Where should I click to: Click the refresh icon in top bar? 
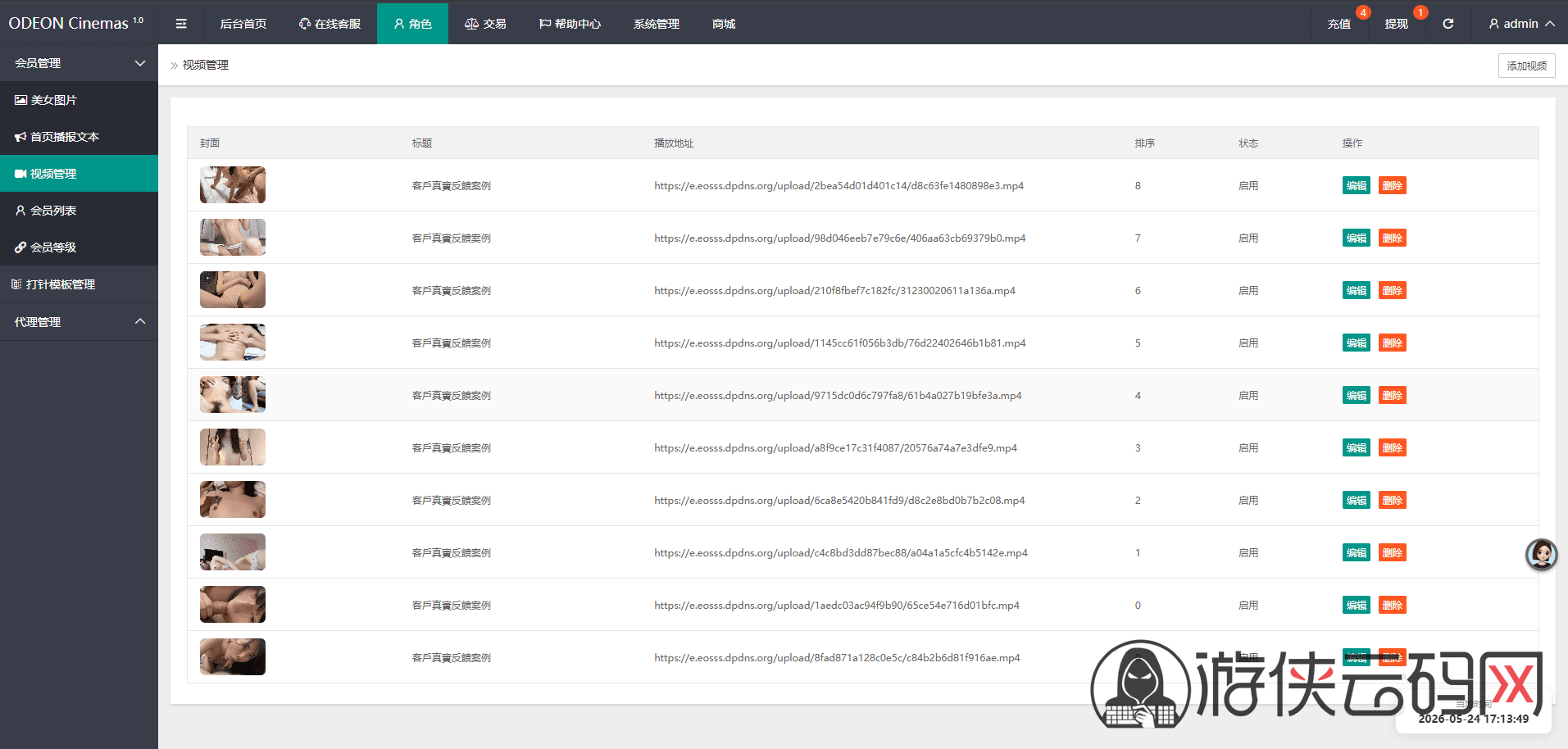[x=1448, y=24]
